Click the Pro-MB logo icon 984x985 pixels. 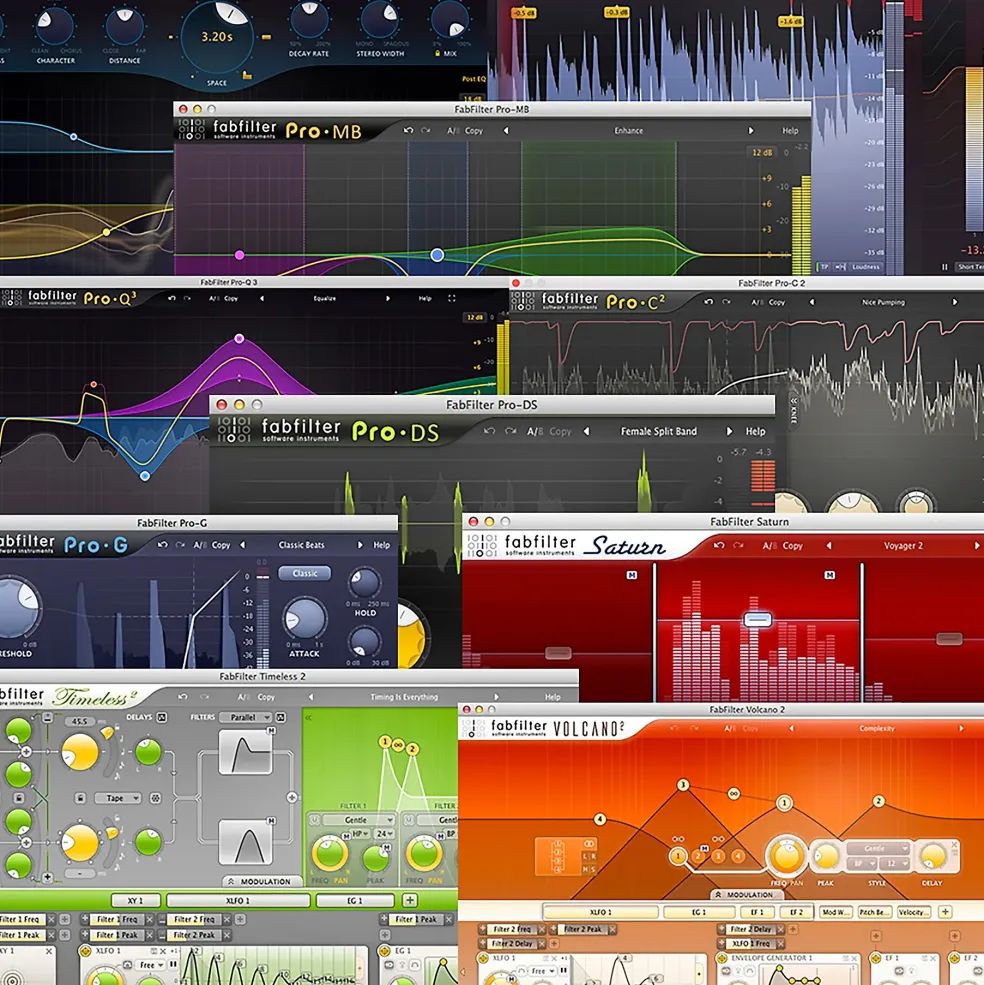[x=192, y=129]
